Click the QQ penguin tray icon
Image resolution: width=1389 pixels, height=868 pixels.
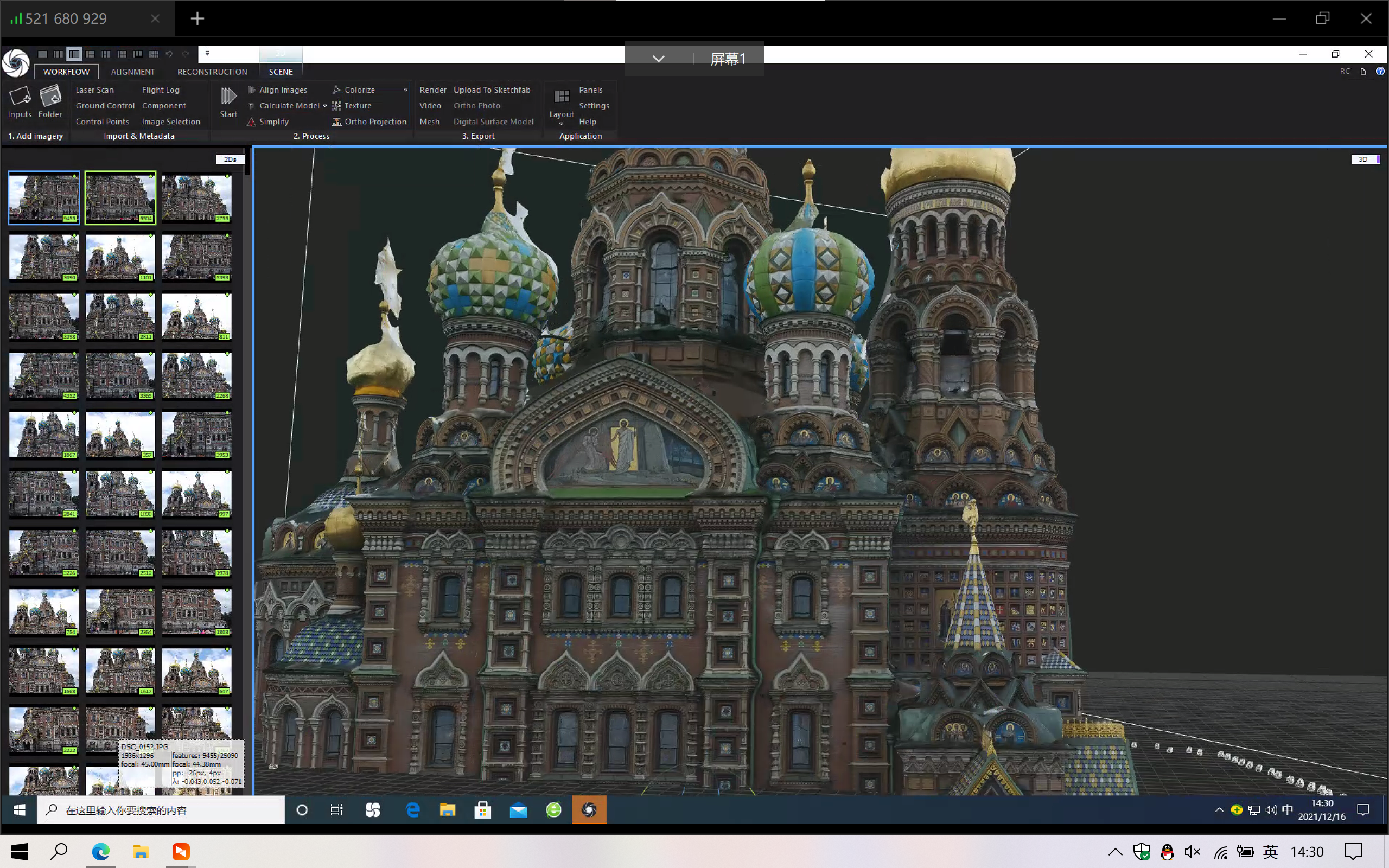1167,852
